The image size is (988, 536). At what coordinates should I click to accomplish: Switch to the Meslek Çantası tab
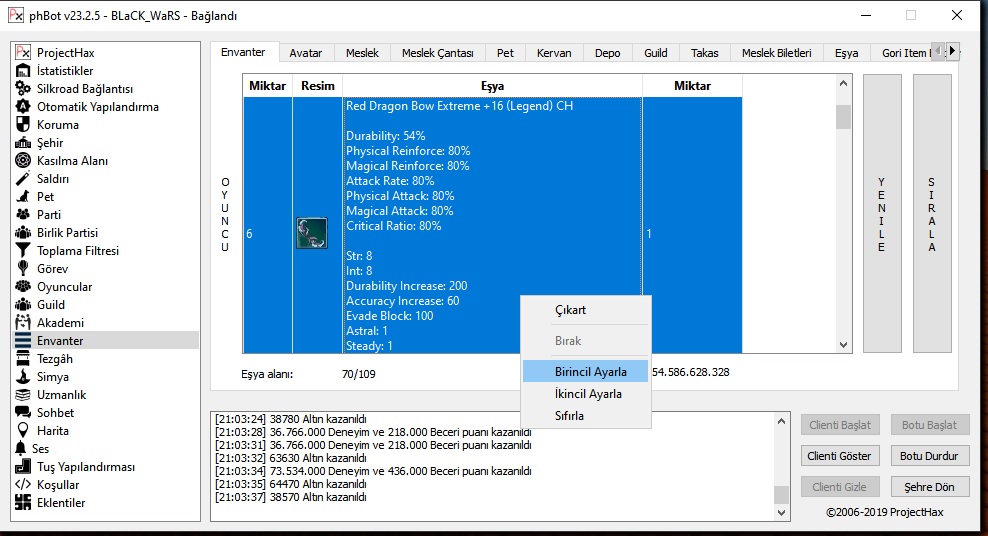coord(437,53)
